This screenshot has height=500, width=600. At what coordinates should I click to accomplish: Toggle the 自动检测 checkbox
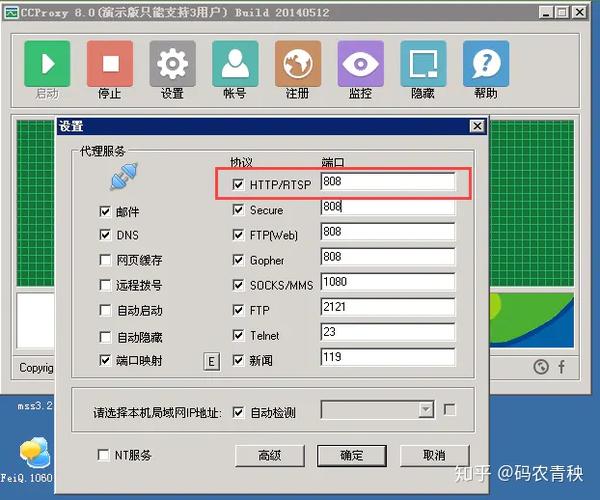238,412
